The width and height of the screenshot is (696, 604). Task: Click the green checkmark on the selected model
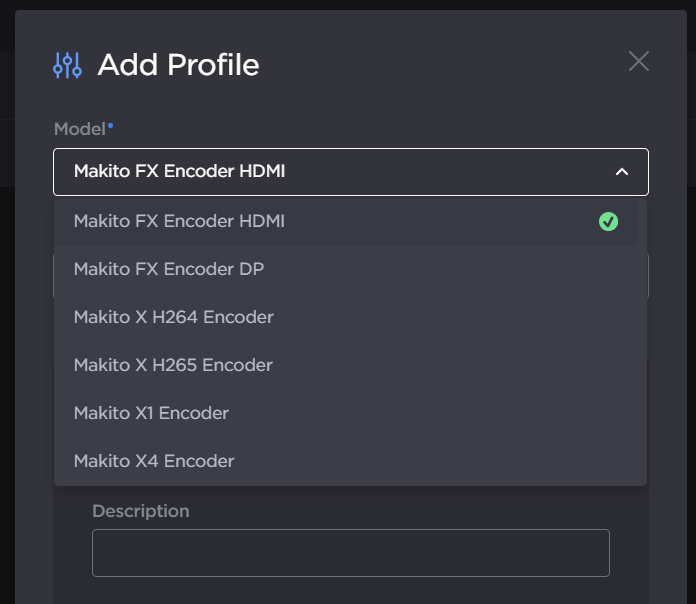click(608, 221)
